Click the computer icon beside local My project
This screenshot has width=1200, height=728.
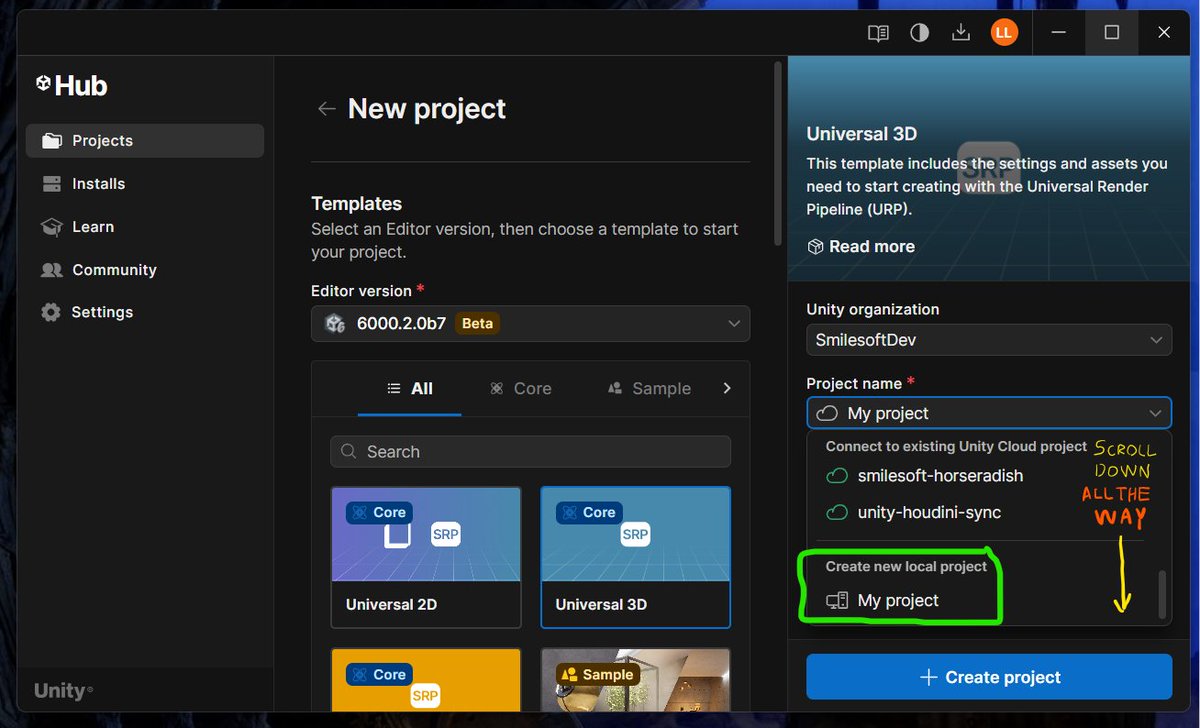[x=837, y=601]
